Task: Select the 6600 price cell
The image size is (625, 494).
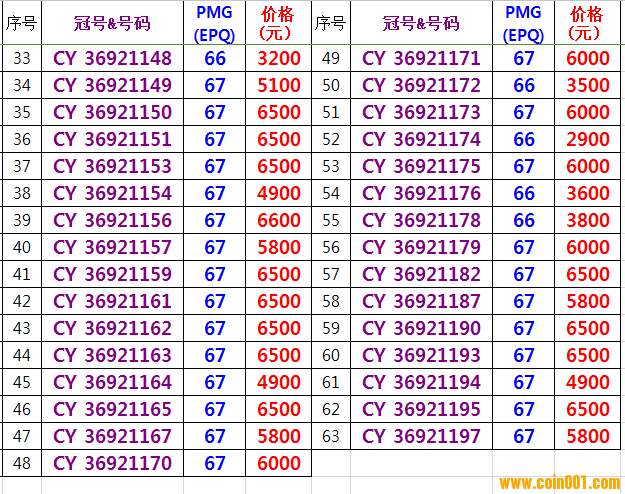Action: coord(278,221)
